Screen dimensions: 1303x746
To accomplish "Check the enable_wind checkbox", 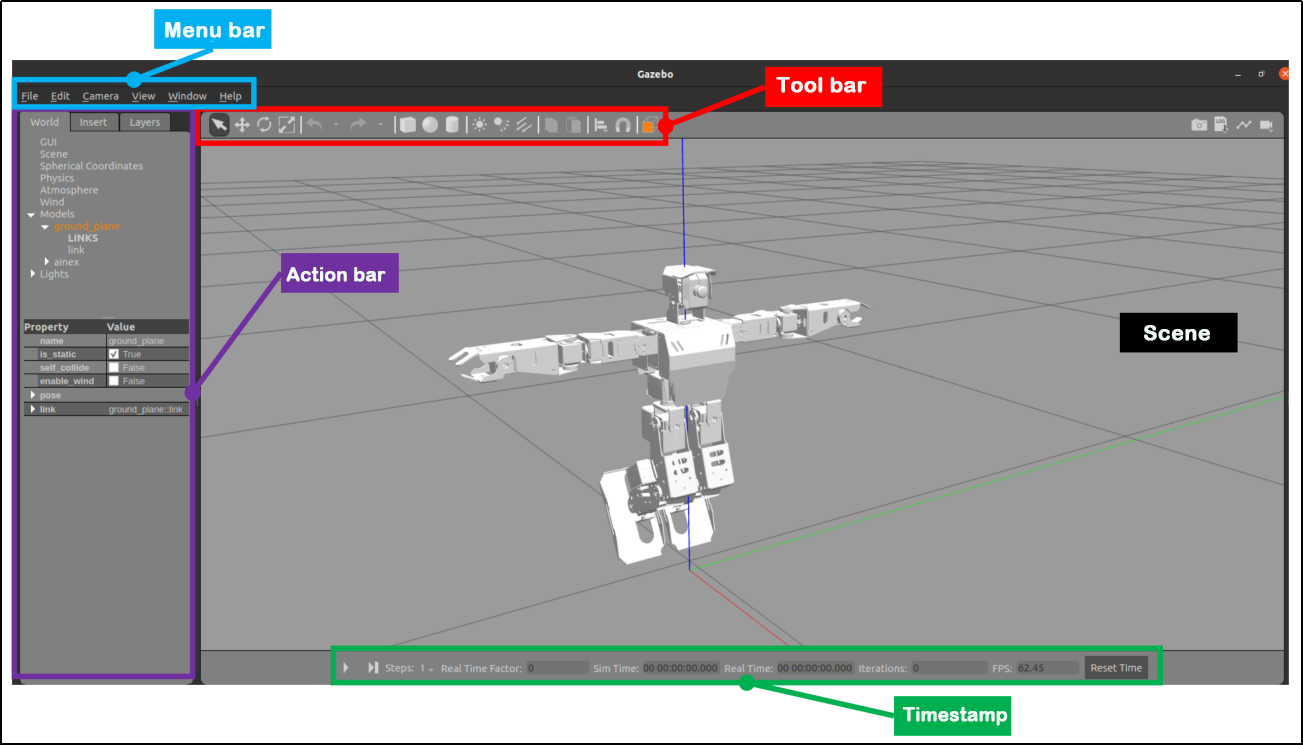I will tap(114, 381).
